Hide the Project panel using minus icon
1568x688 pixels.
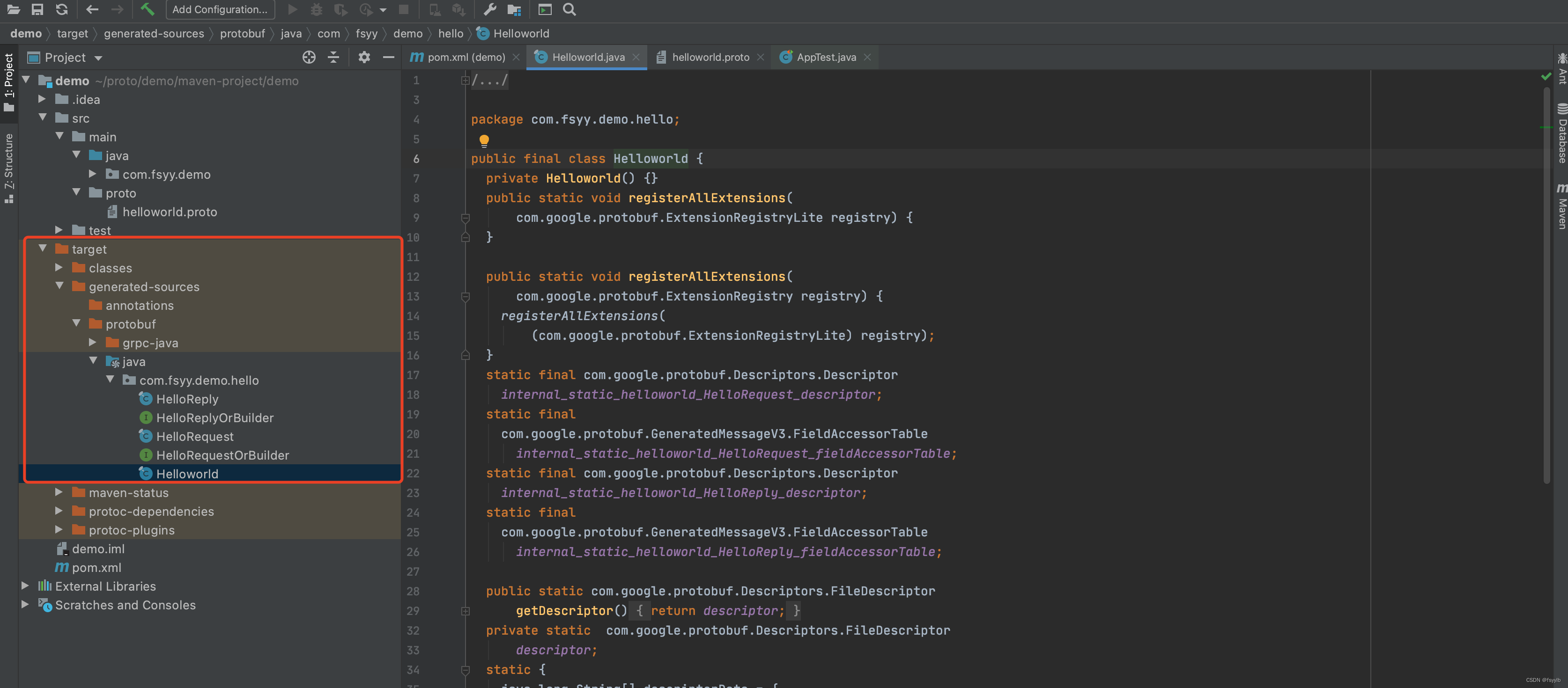[388, 57]
